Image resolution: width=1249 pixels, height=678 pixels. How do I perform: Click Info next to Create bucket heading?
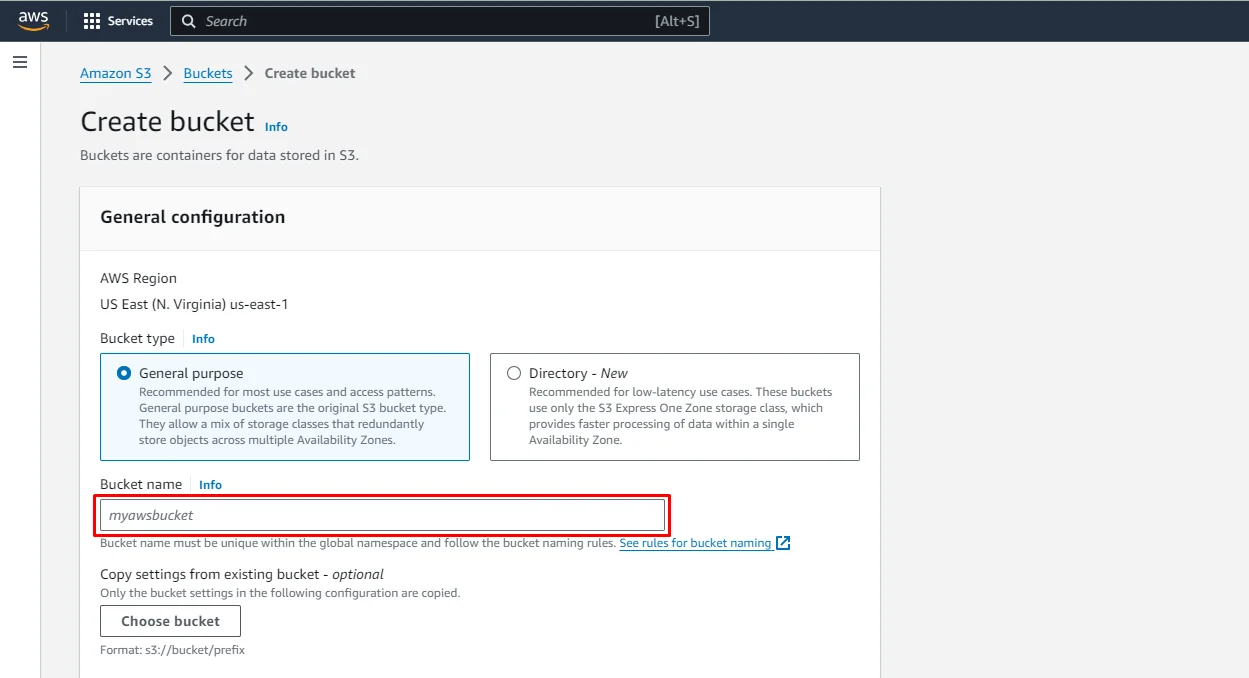275,126
